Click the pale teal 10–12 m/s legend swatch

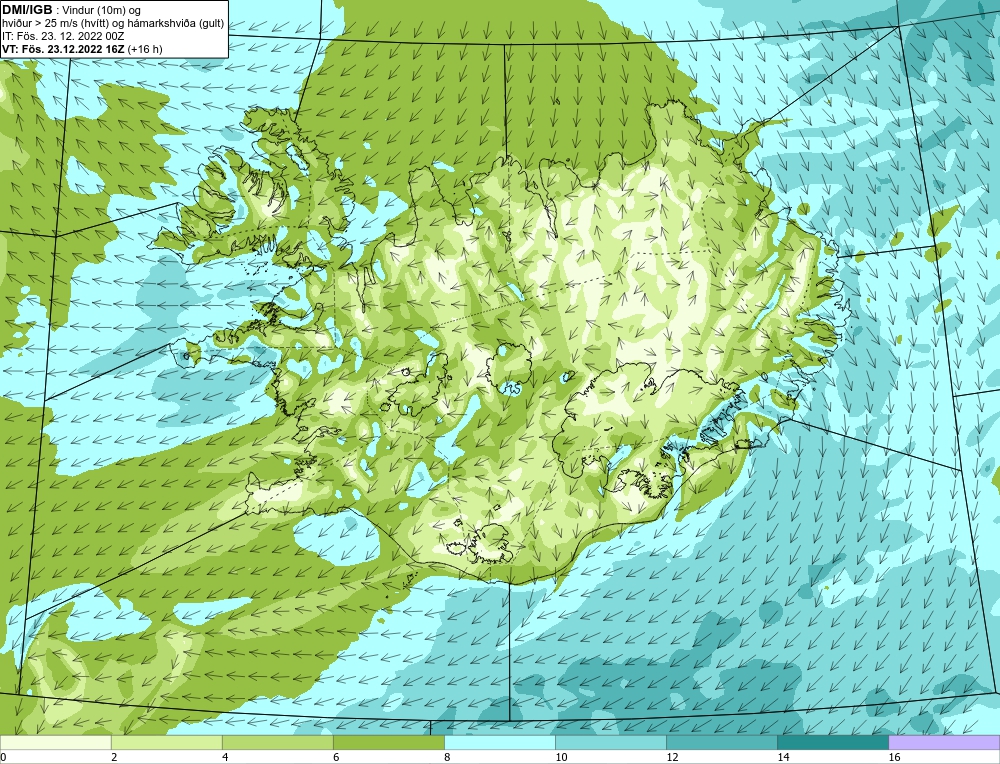coord(610,742)
